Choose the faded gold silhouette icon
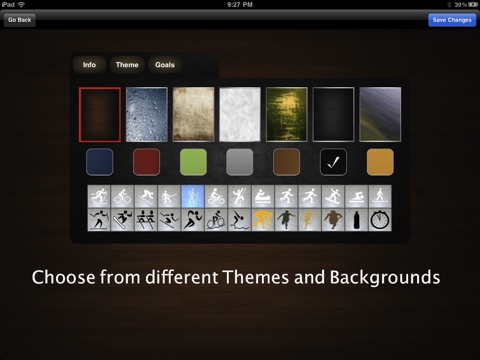 tap(310, 220)
